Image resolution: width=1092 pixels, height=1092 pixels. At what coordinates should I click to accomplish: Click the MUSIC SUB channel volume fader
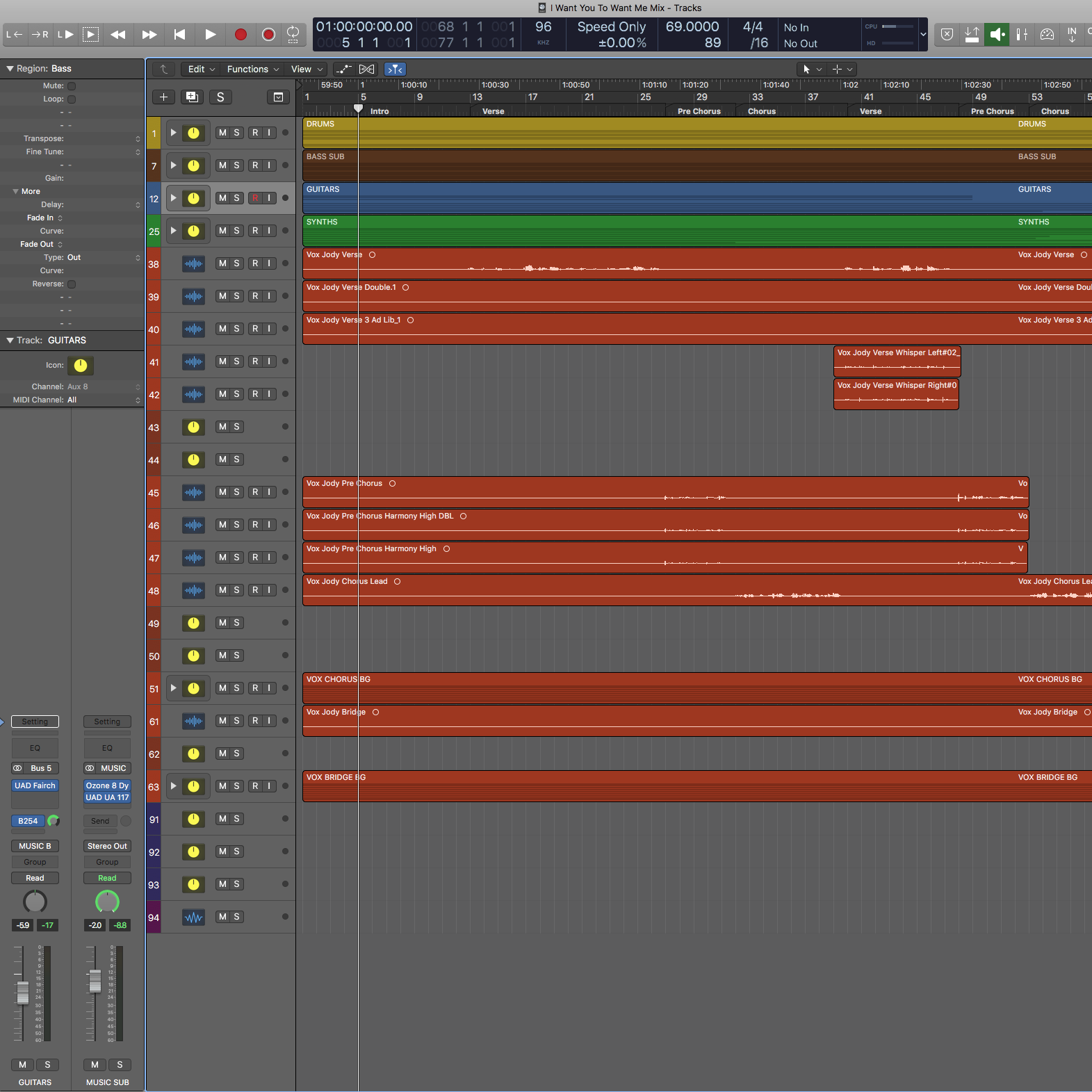click(95, 981)
